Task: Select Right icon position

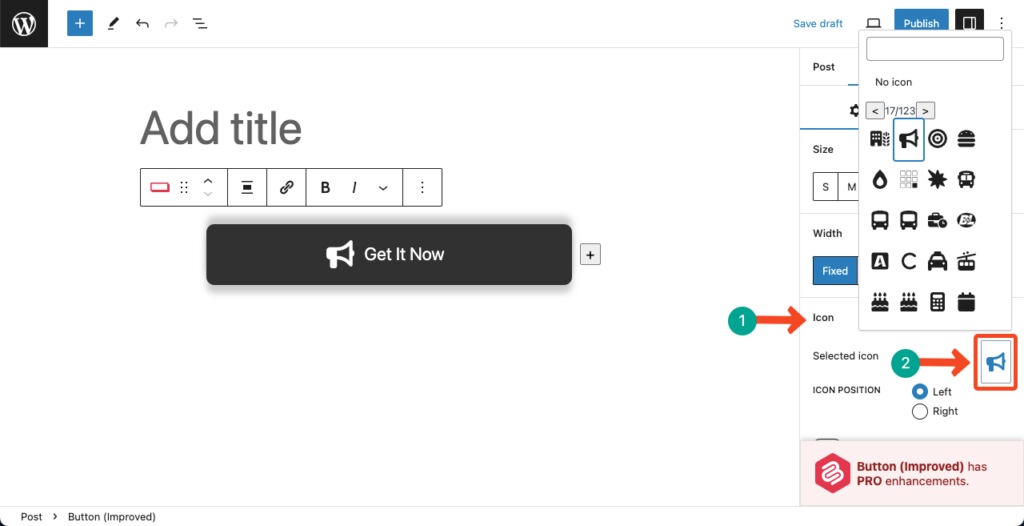Action: (x=920, y=411)
